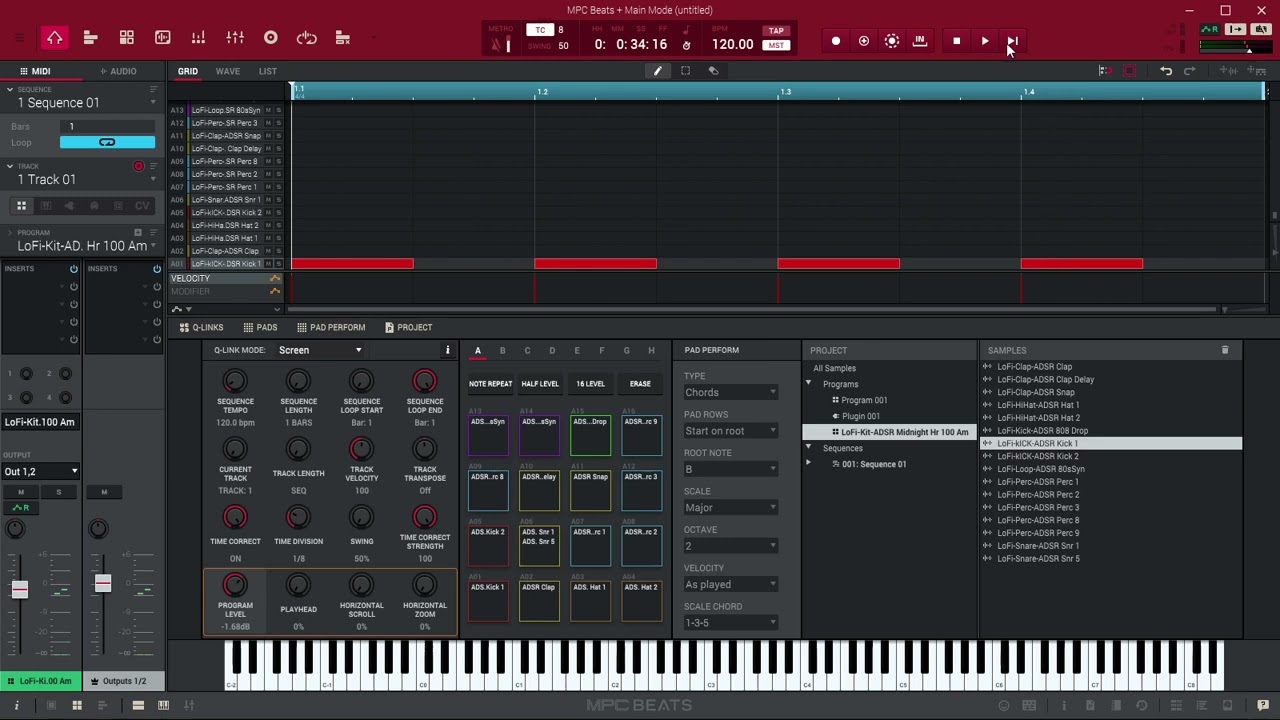This screenshot has height=720, width=1280.
Task: Click the info icon in bottom-left status bar
Action: 16,705
